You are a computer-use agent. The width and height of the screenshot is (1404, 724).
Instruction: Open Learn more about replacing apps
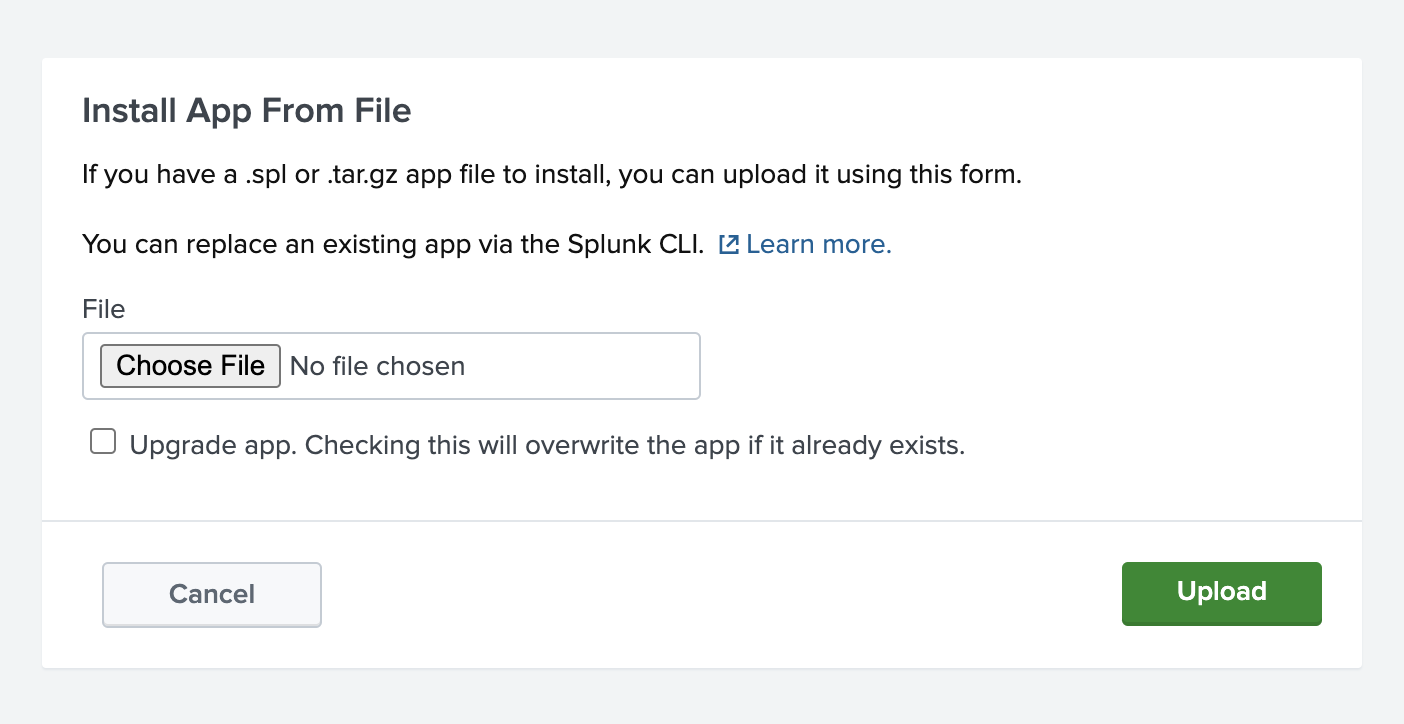click(x=817, y=243)
